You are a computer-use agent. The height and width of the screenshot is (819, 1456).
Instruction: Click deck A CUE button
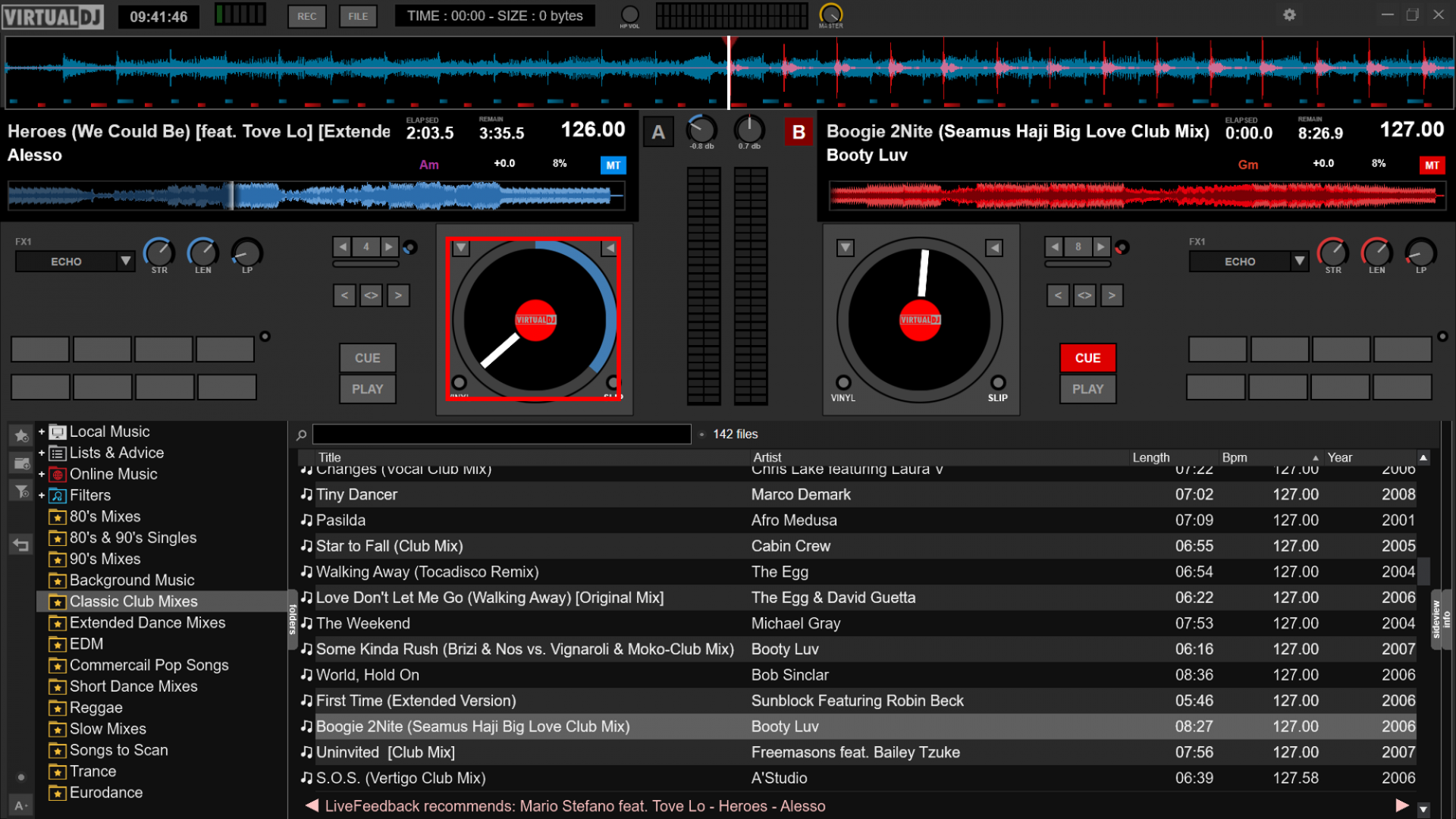tap(367, 358)
